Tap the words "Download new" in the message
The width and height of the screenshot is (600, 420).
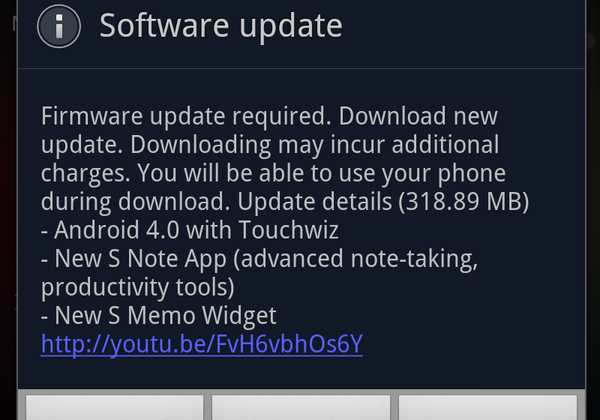418,116
